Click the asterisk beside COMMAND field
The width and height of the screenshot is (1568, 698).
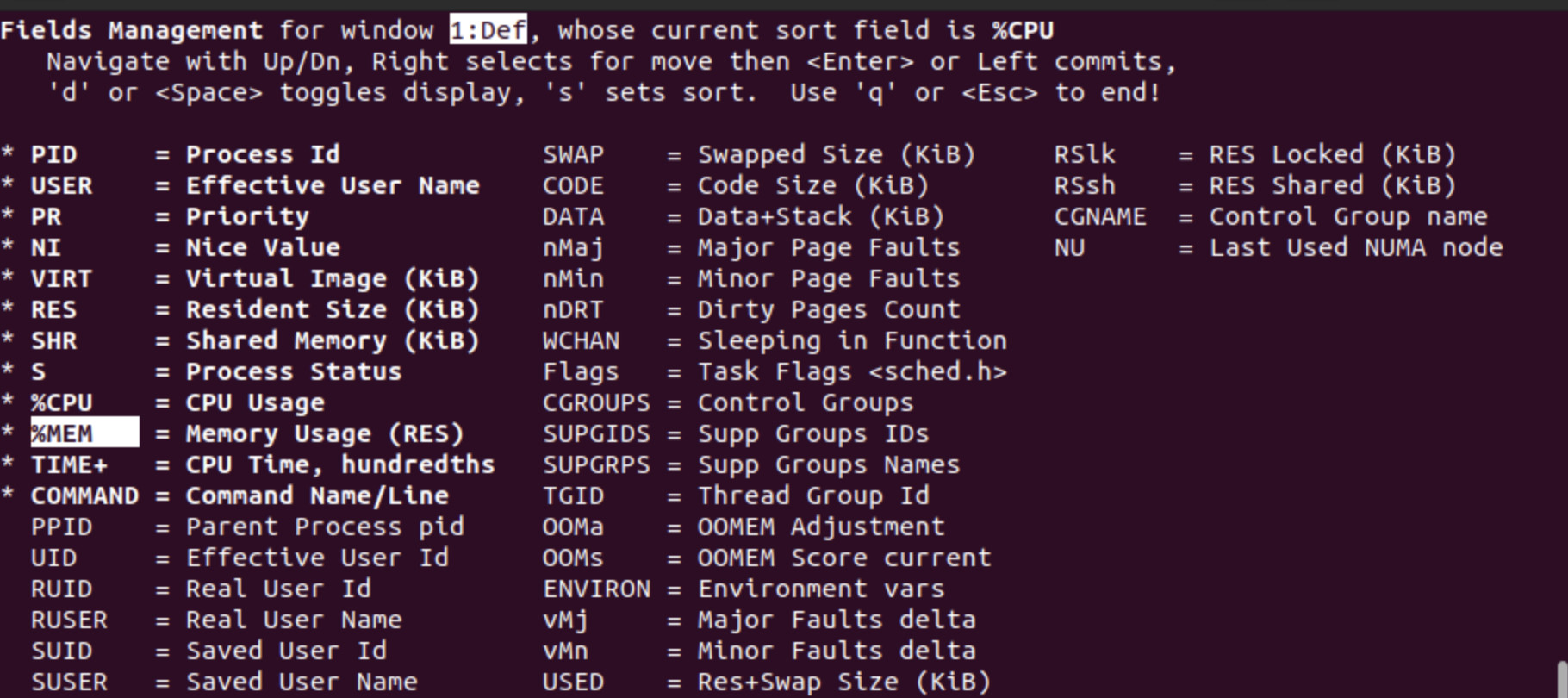point(8,495)
